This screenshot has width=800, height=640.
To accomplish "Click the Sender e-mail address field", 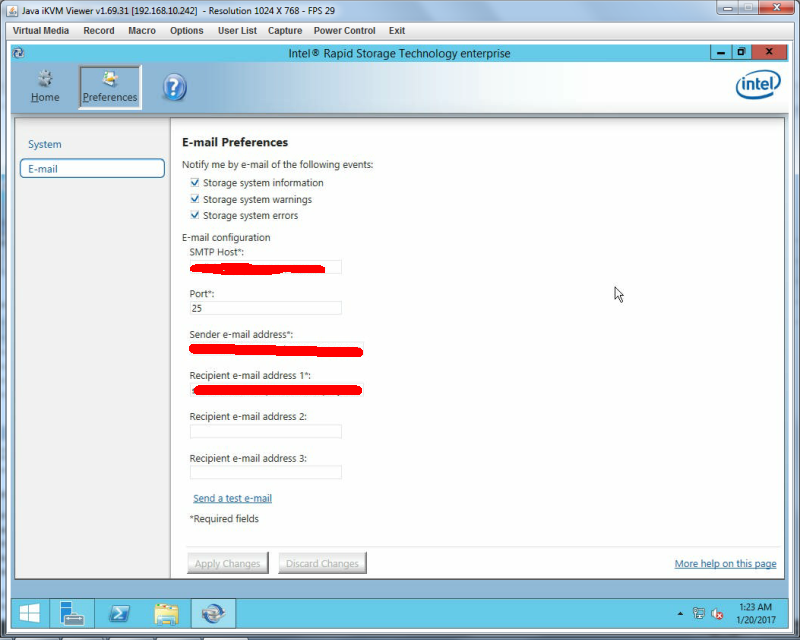I will pos(276,350).
